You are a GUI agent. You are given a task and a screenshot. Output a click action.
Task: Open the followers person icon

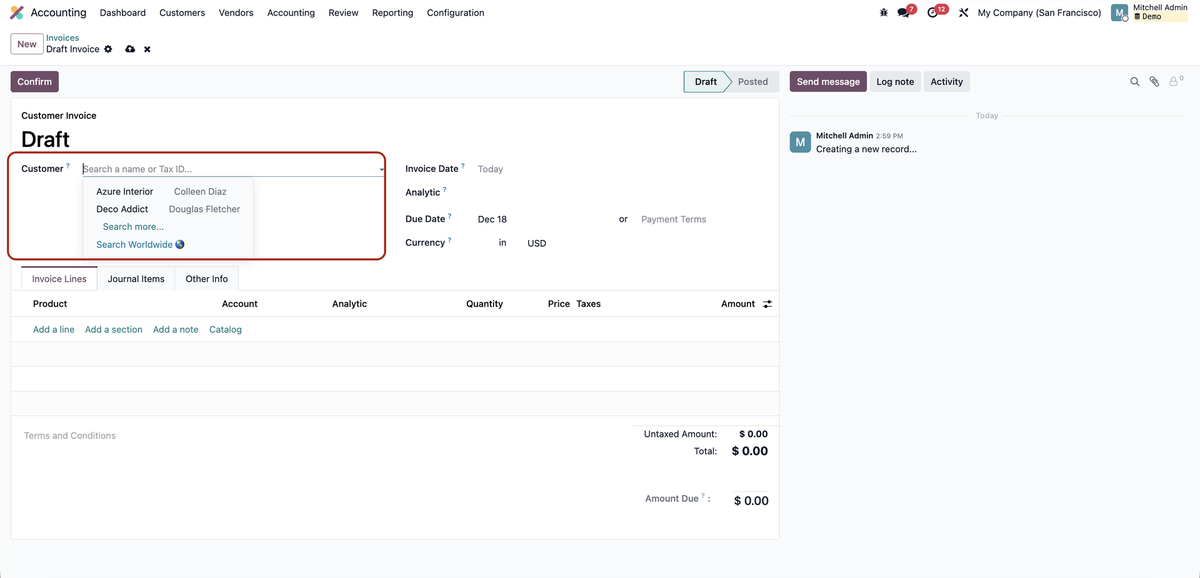pyautogui.click(x=1175, y=82)
